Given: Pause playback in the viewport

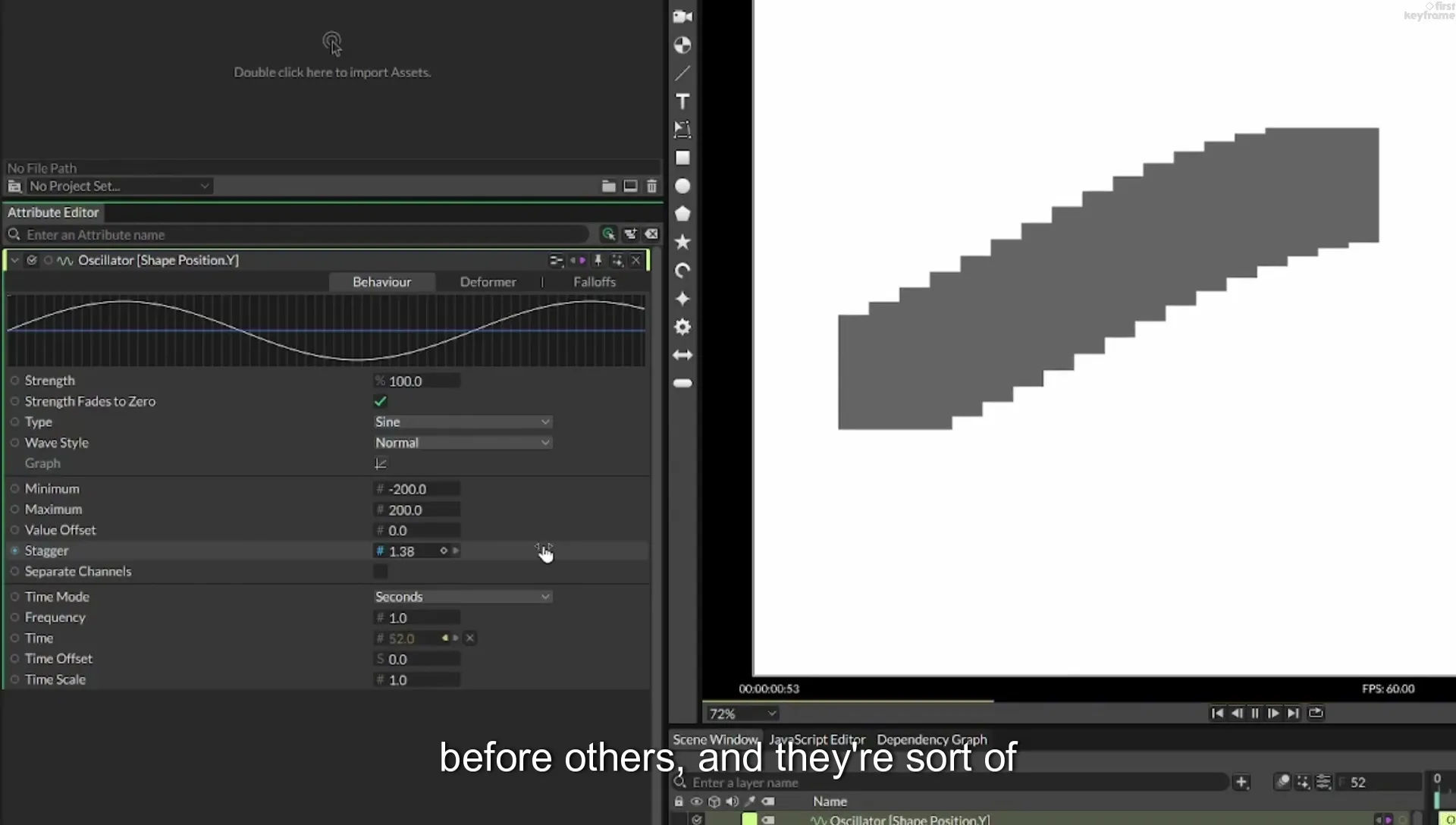Looking at the screenshot, I should click(1255, 713).
